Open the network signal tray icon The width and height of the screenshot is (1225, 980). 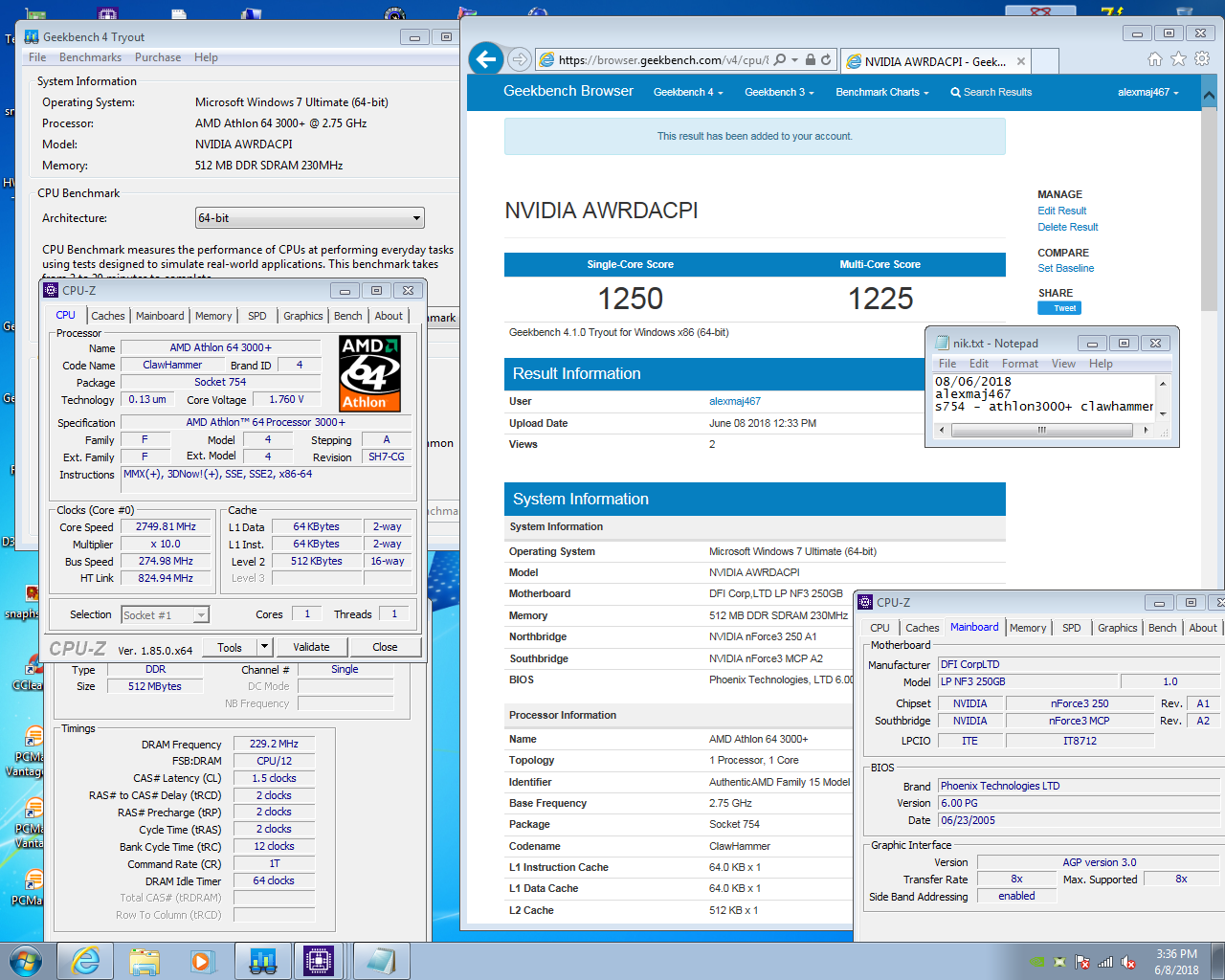click(x=1105, y=962)
